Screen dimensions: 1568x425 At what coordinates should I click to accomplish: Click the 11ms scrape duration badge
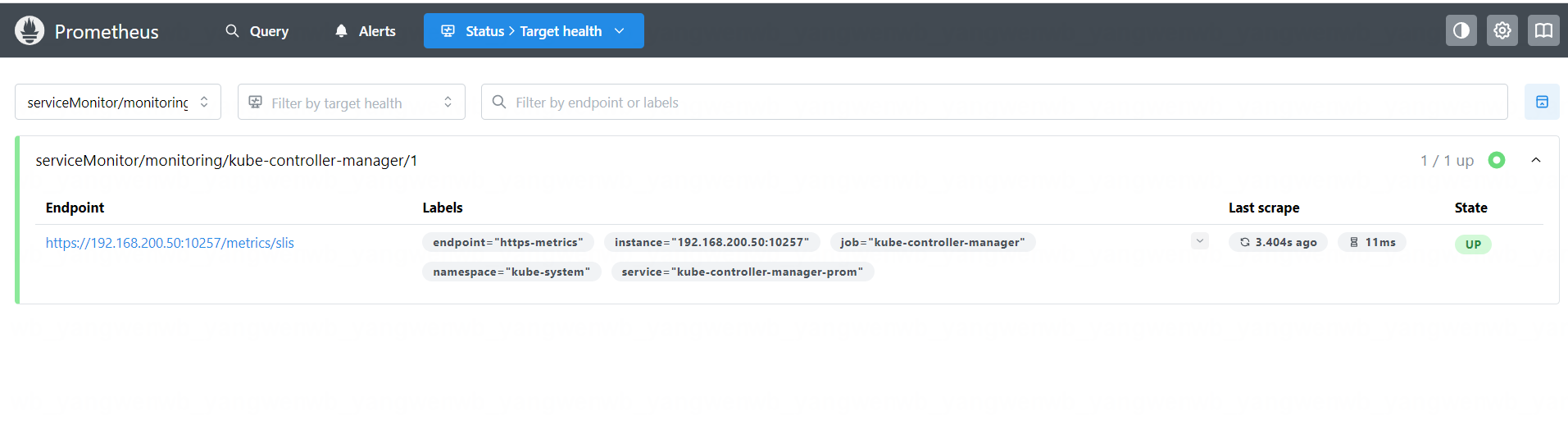coord(1371,243)
